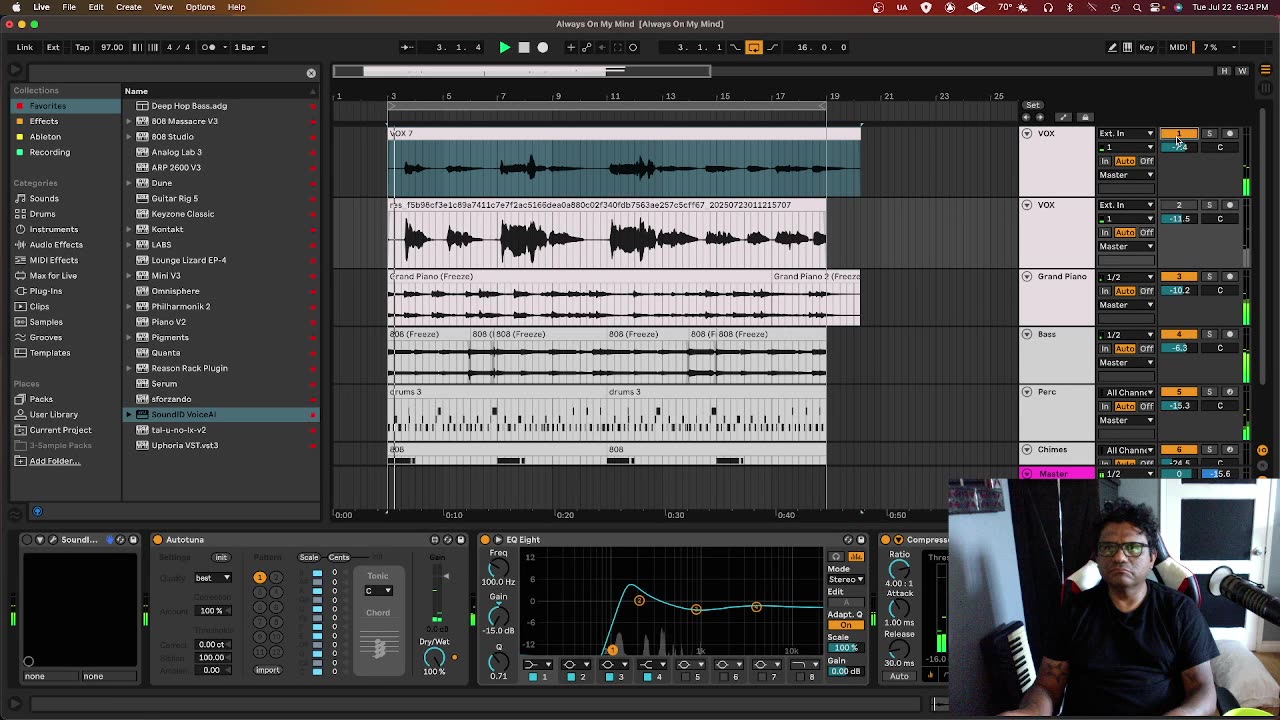This screenshot has width=1280, height=720.
Task: Open EQ Eight Stereo mode dropdown
Action: (846, 579)
